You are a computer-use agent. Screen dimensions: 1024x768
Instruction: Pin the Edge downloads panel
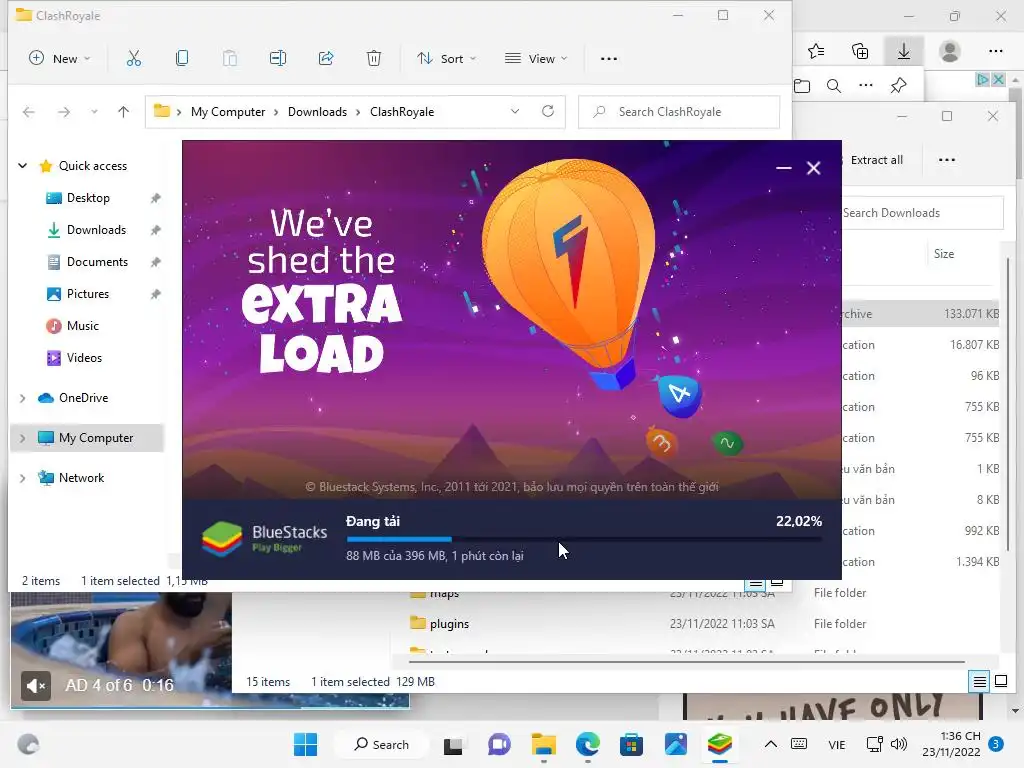[899, 86]
